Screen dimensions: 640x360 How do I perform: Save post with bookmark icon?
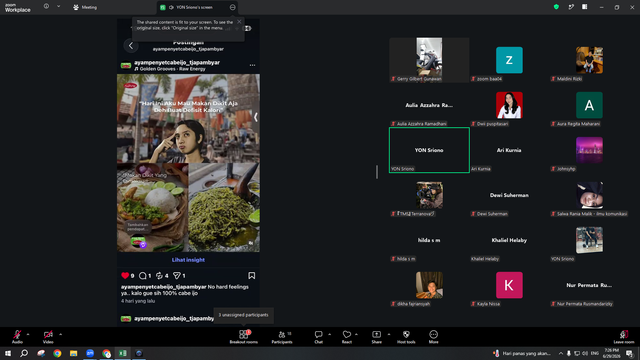click(251, 276)
